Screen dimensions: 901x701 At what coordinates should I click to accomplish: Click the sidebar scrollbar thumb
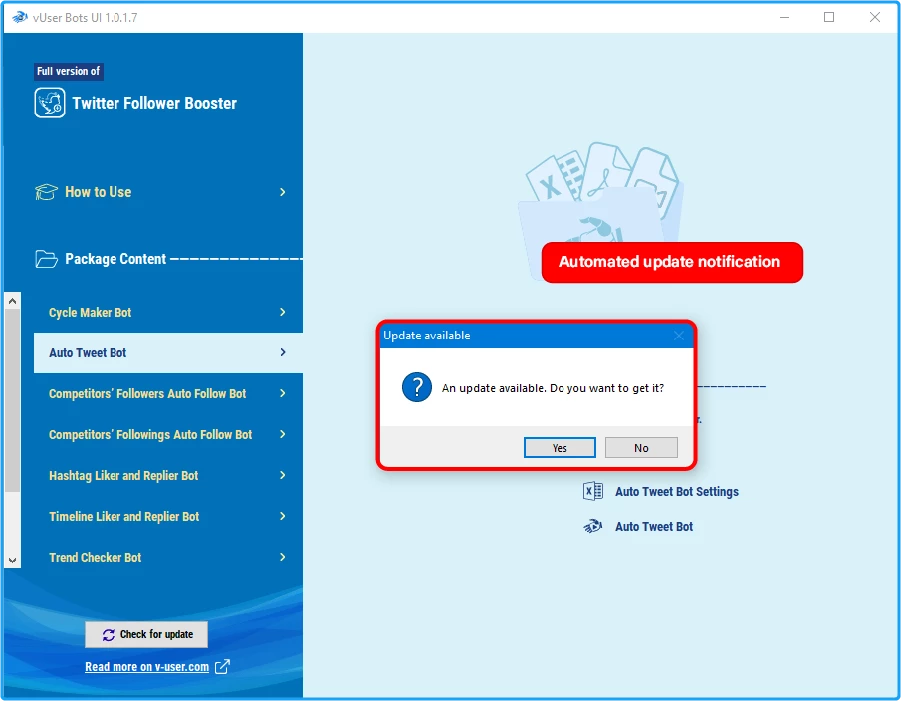[x=13, y=400]
